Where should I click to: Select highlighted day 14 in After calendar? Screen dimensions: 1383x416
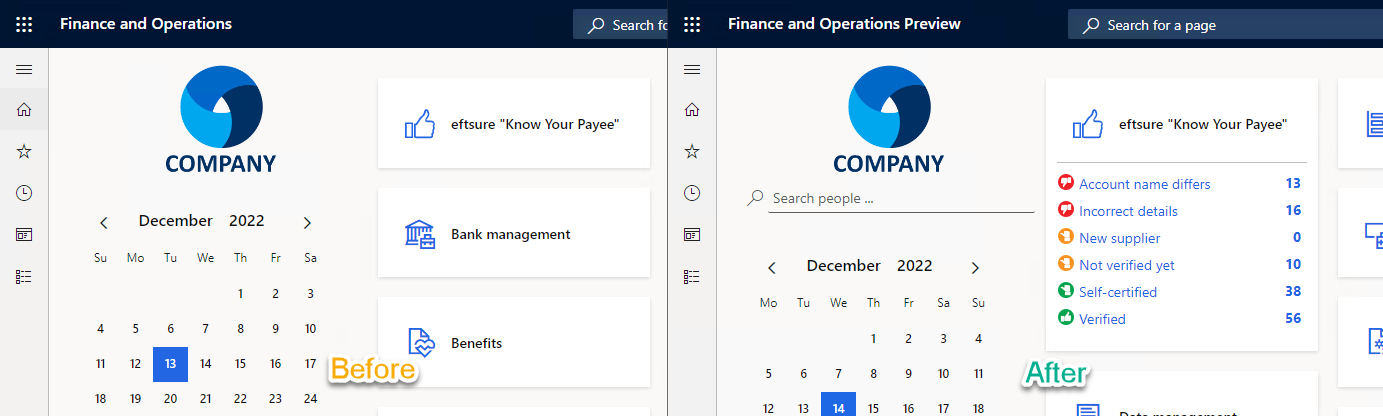pyautogui.click(x=838, y=405)
